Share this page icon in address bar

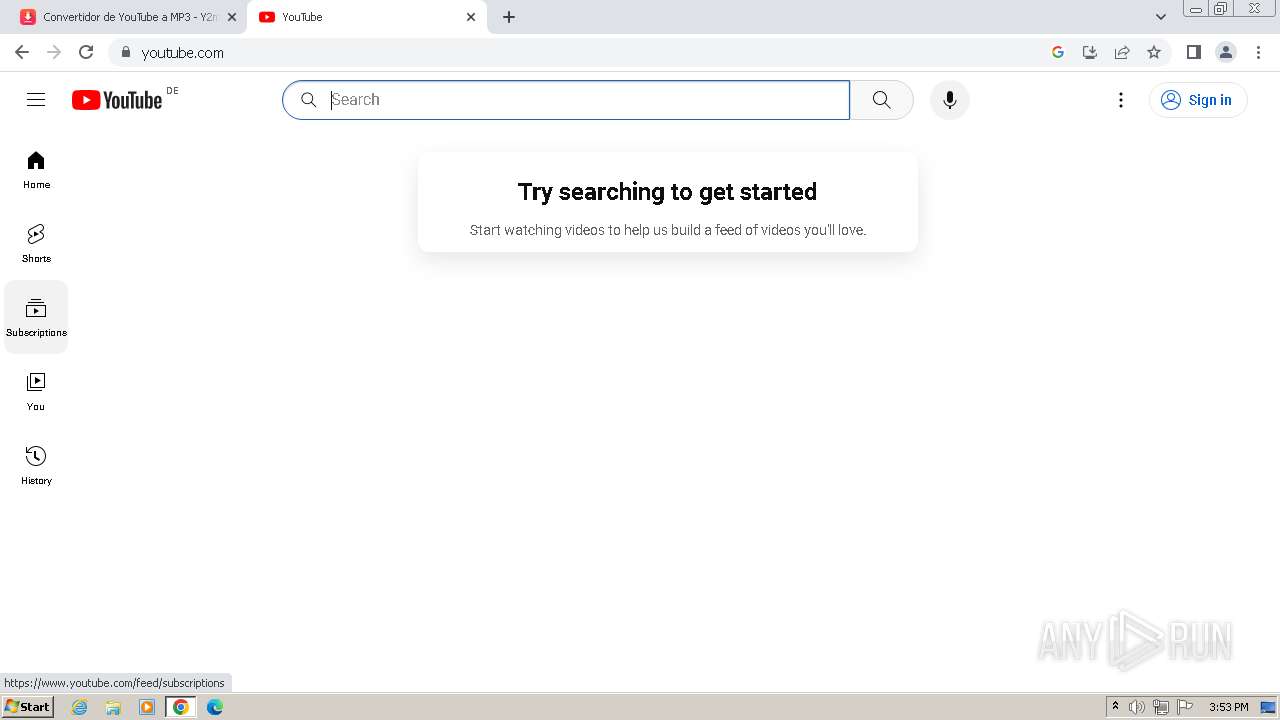point(1122,52)
